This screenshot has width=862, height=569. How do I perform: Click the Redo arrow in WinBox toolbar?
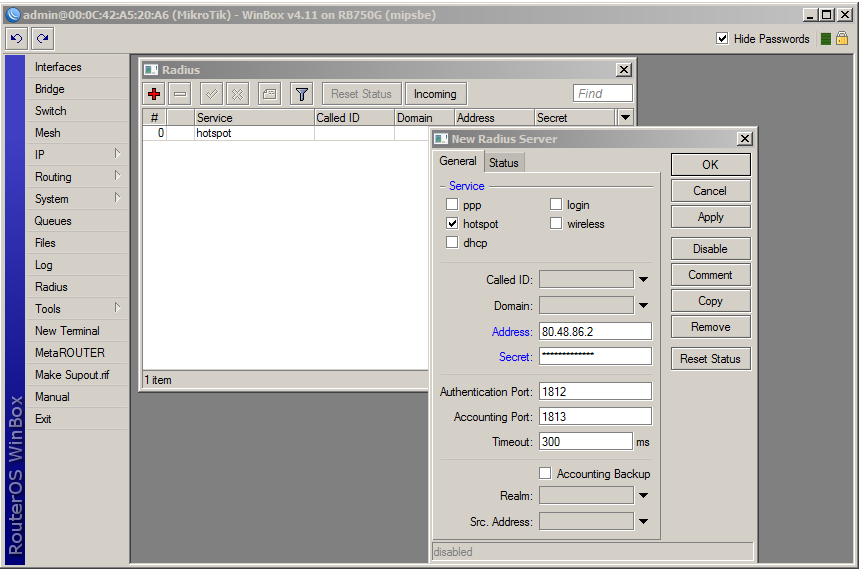(x=42, y=39)
